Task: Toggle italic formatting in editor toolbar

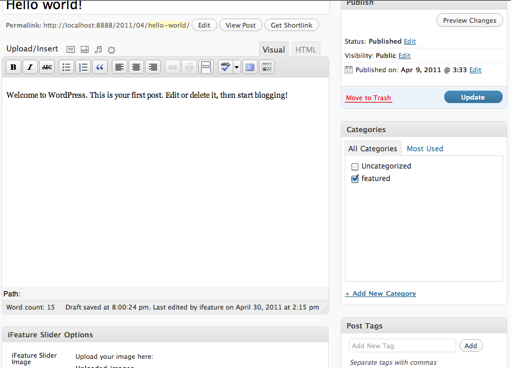Action: (30, 67)
